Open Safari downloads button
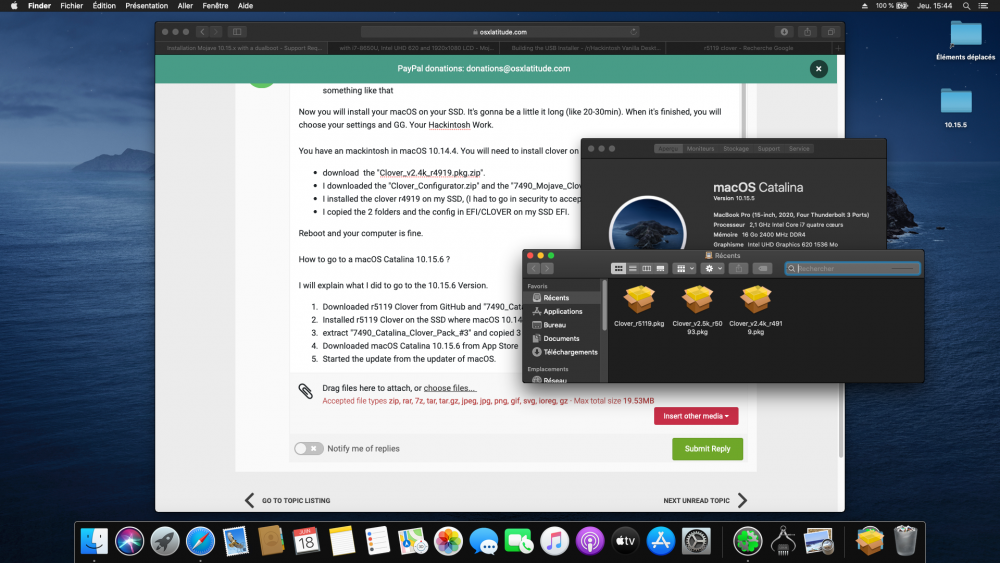 [x=784, y=32]
